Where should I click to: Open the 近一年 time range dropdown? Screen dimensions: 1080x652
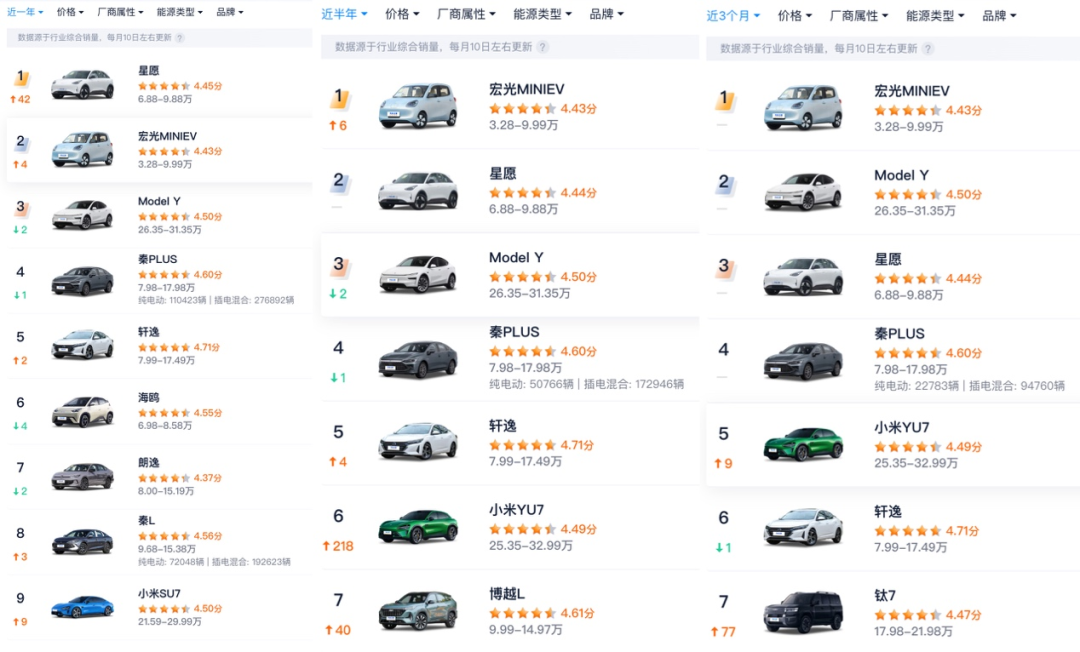point(27,12)
